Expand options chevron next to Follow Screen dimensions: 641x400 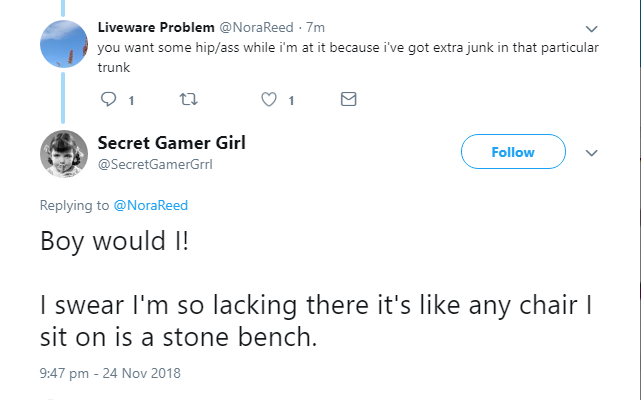(x=592, y=153)
